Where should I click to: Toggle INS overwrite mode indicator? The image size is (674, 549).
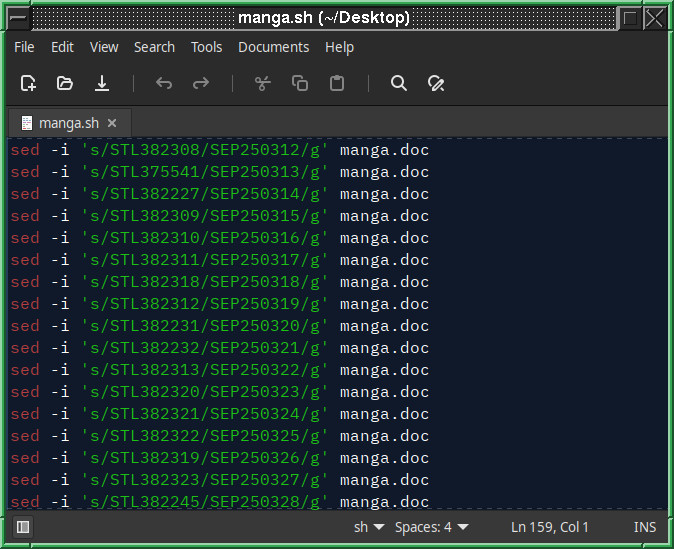[644, 527]
